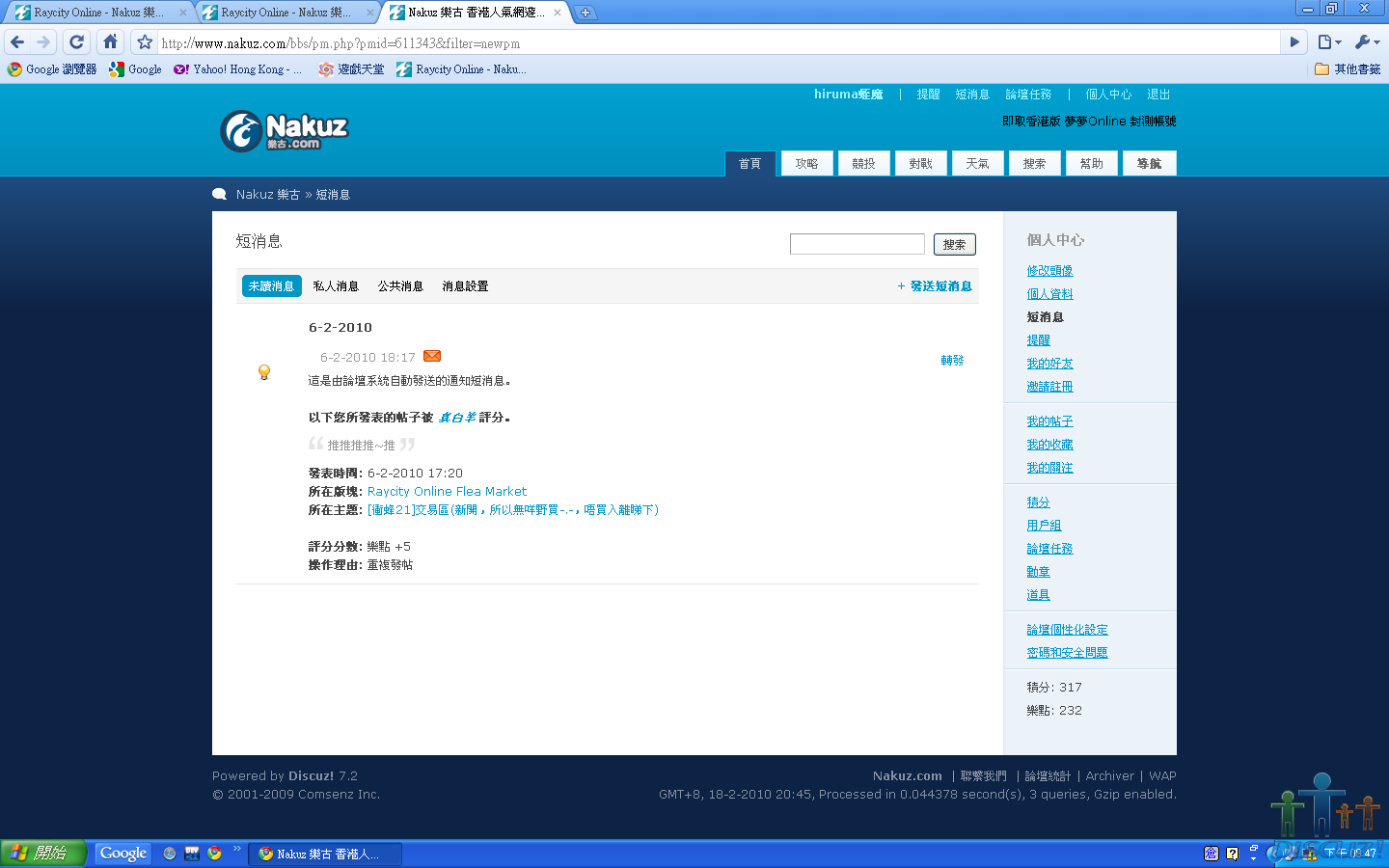Reload the current page
The height and width of the screenshot is (868, 1389).
tap(77, 42)
